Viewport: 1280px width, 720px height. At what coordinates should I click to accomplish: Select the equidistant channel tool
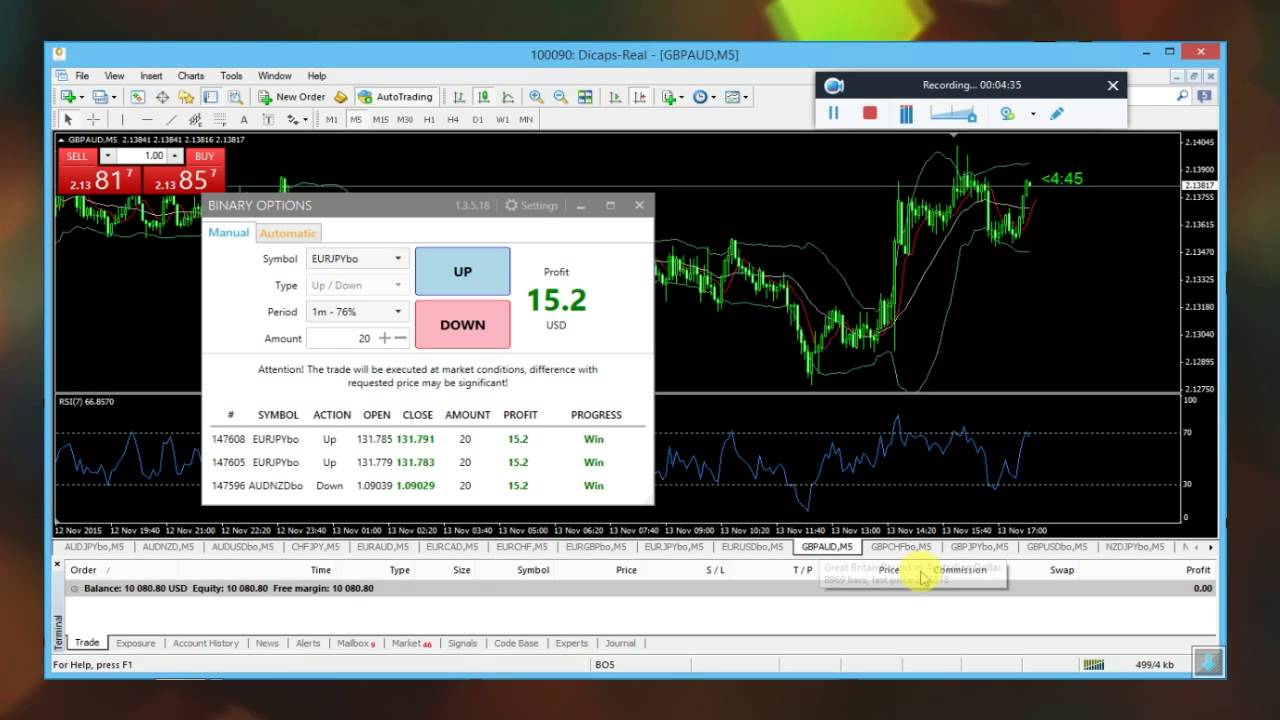click(x=196, y=119)
